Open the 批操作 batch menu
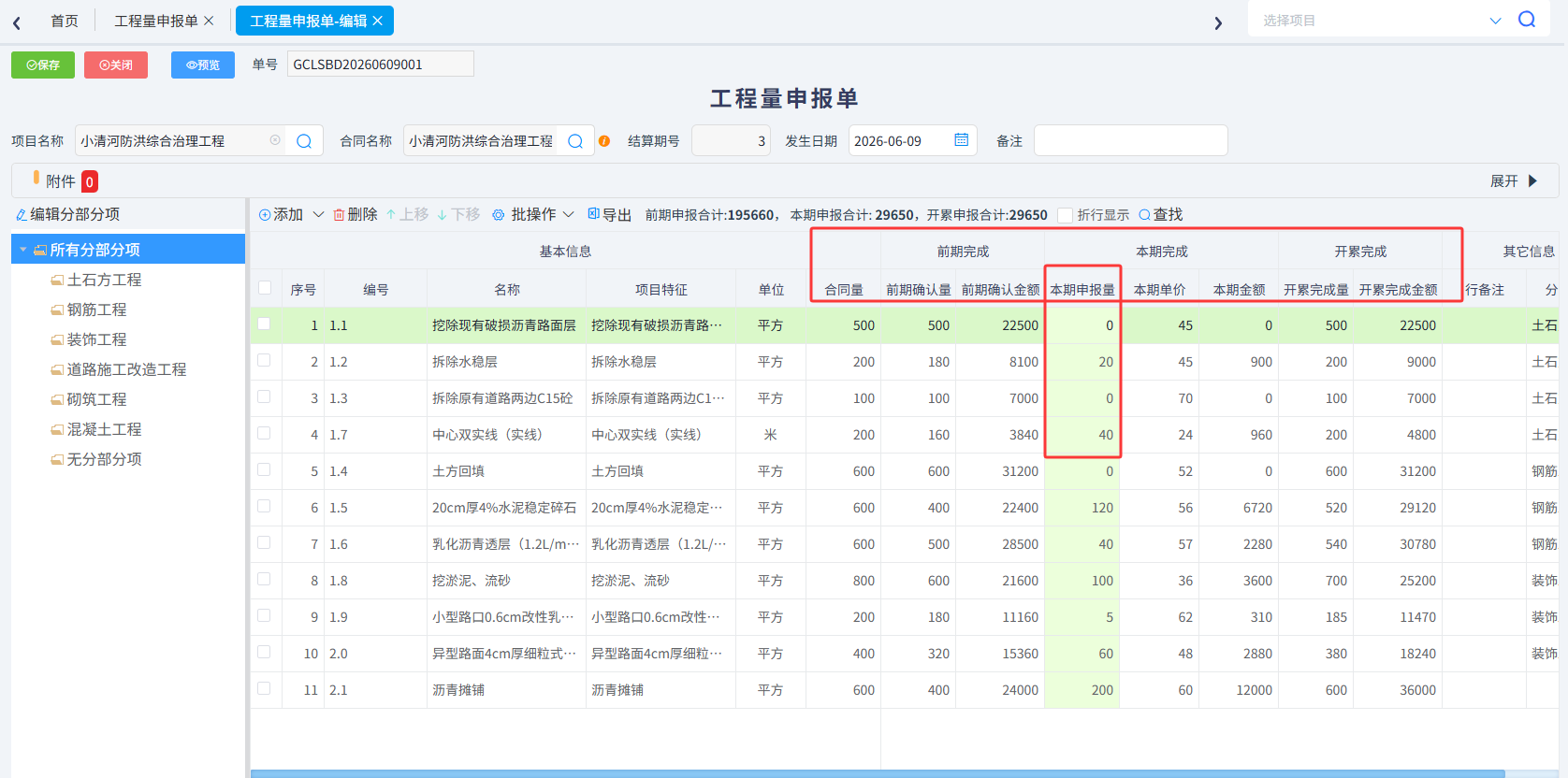 533,215
